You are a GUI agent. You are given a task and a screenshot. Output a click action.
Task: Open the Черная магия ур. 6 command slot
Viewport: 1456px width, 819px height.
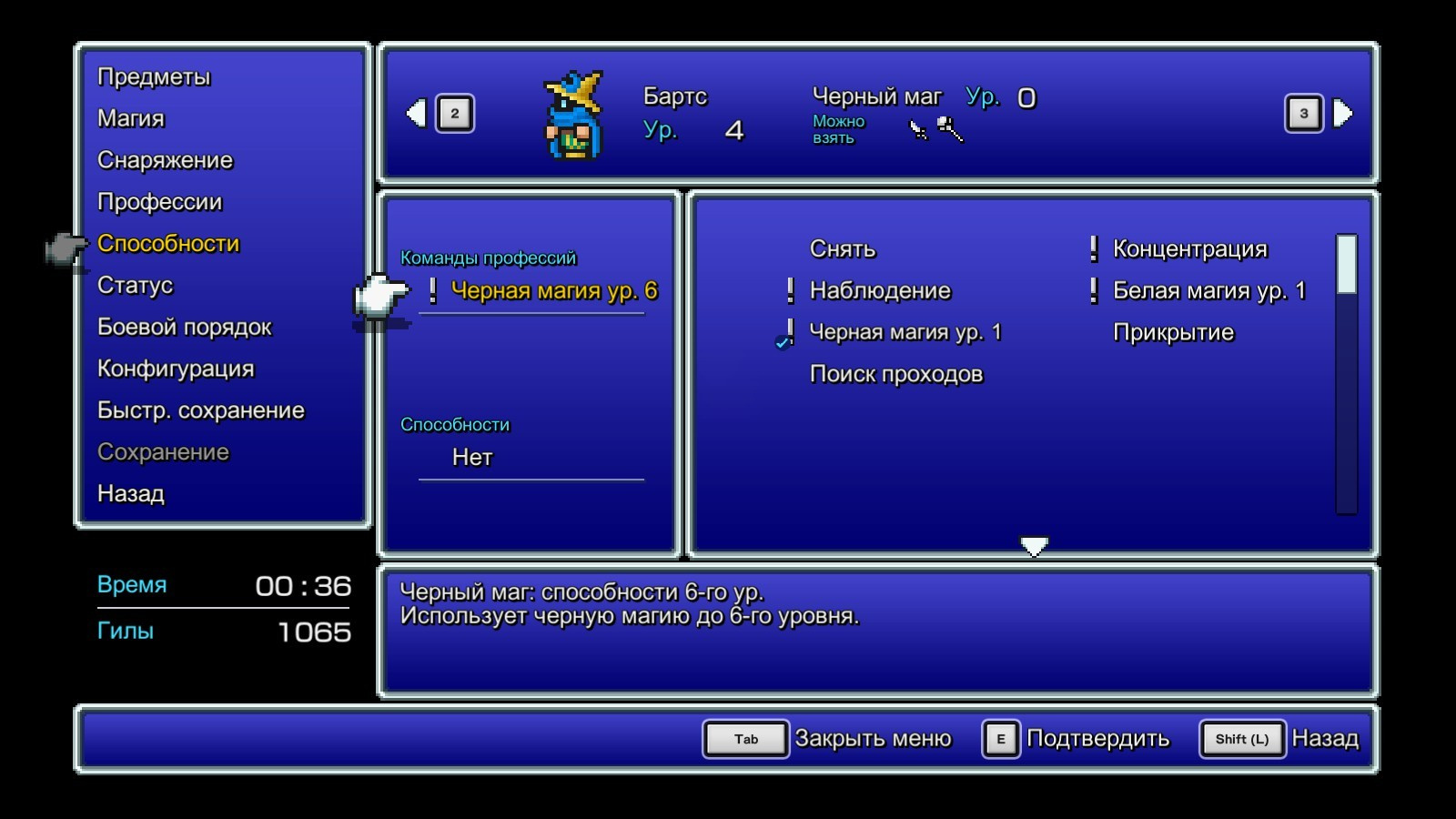point(553,291)
